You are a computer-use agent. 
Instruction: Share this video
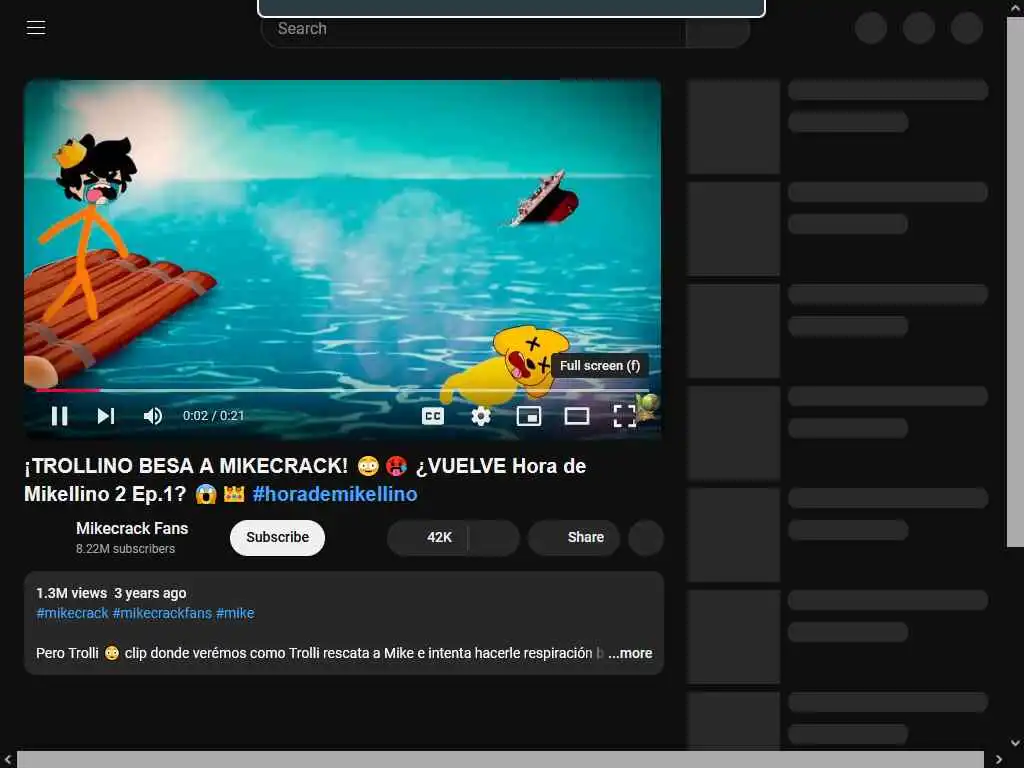coord(574,537)
